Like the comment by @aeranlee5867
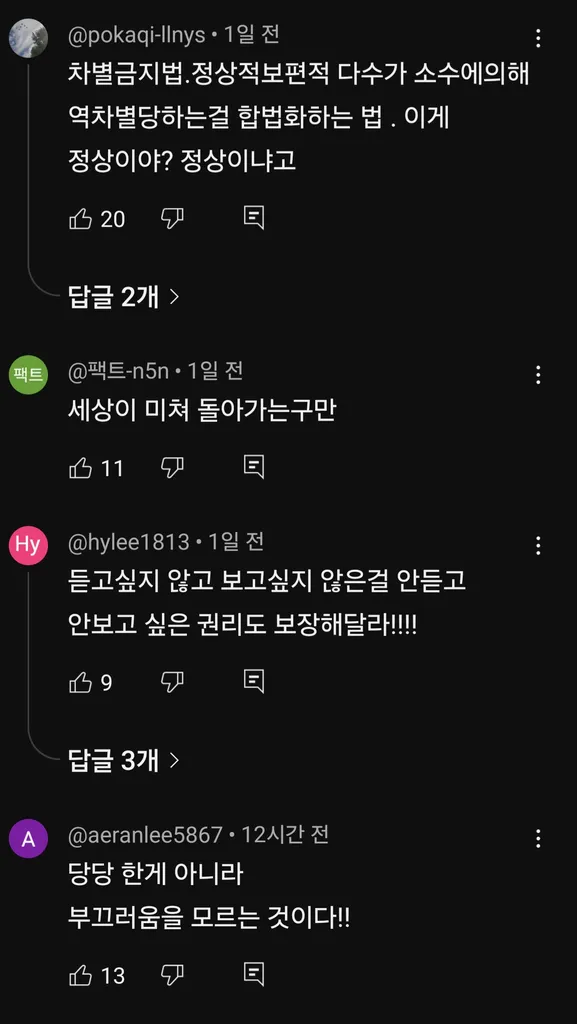577x1024 pixels. [80, 975]
